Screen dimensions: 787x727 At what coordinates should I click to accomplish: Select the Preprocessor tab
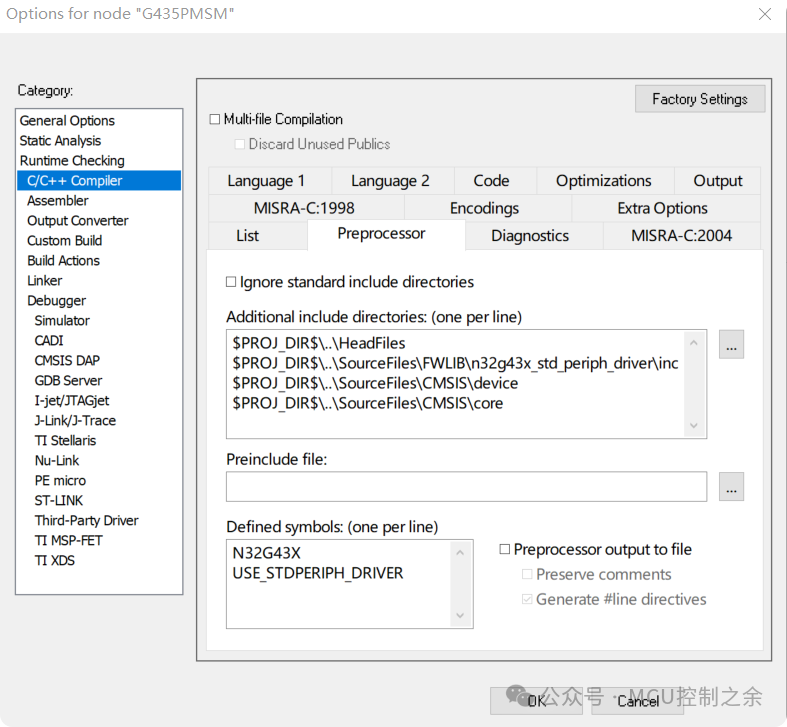pyautogui.click(x=386, y=234)
